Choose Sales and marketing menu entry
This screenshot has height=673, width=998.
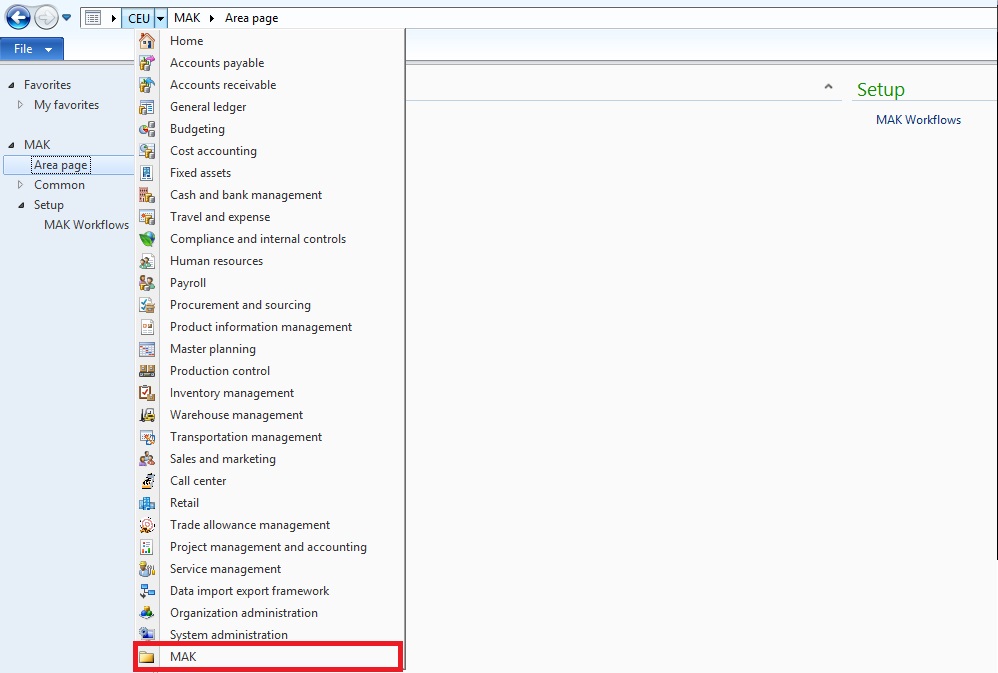coord(223,459)
